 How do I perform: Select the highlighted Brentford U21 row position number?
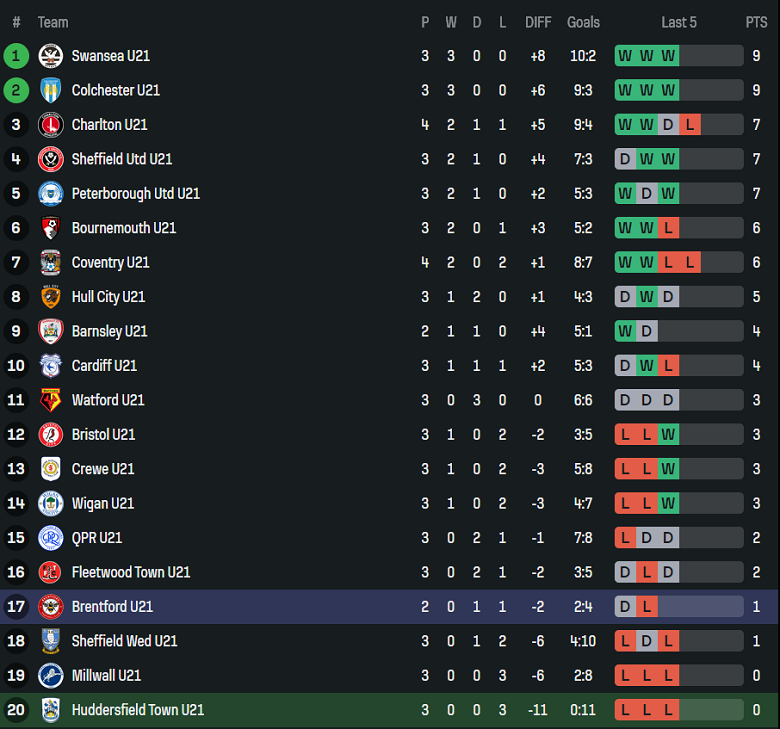point(16,606)
